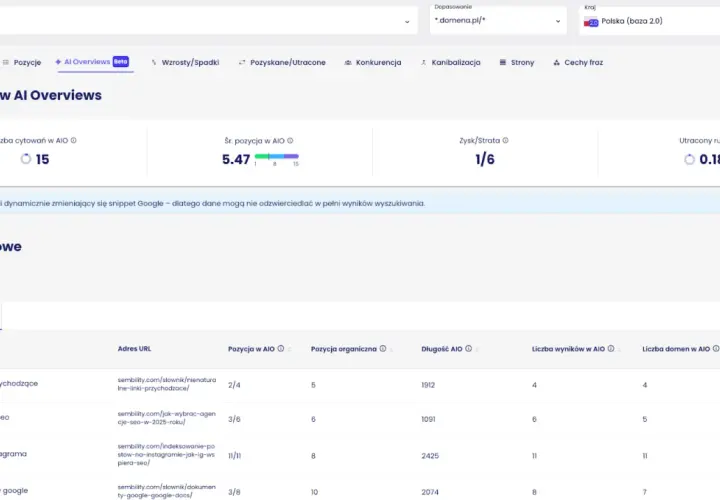Sort by the Długość AIO column

[x=442, y=349]
